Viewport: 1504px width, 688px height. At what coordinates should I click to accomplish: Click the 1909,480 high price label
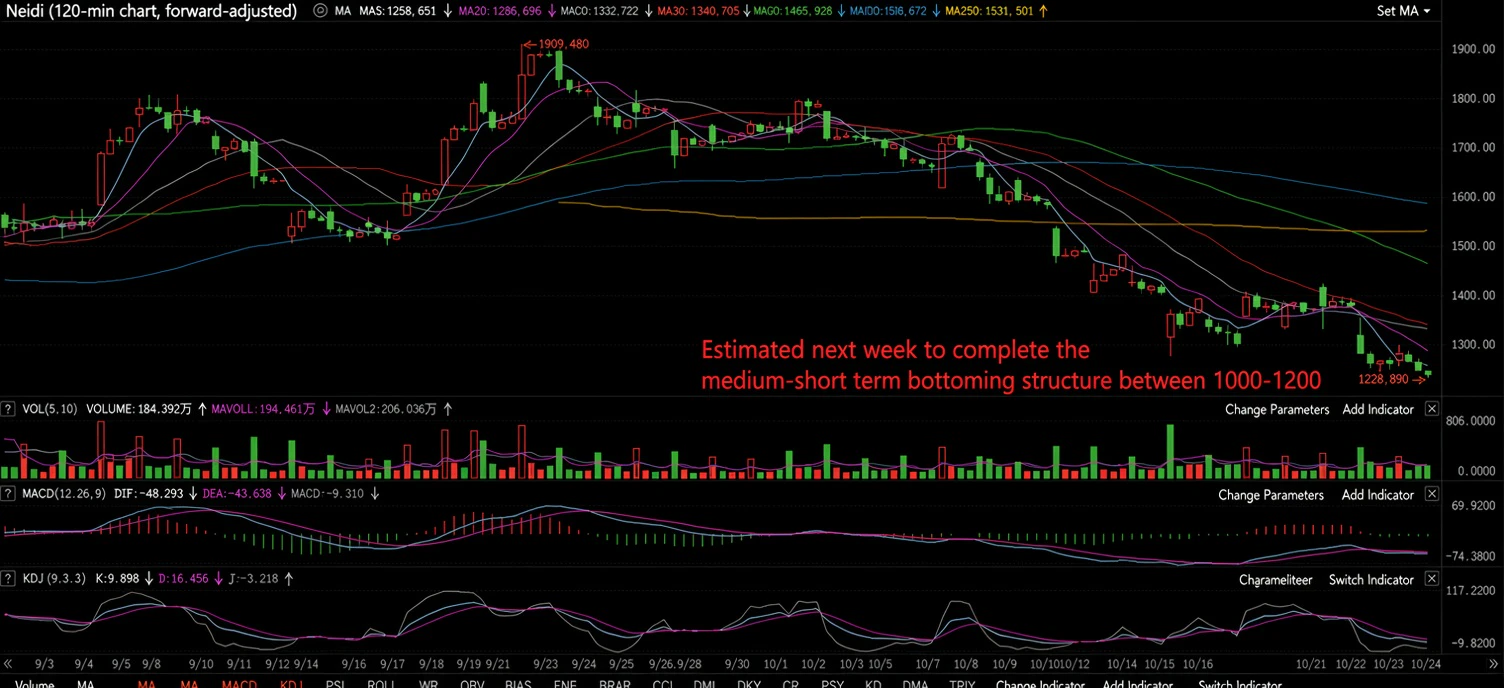tap(564, 44)
